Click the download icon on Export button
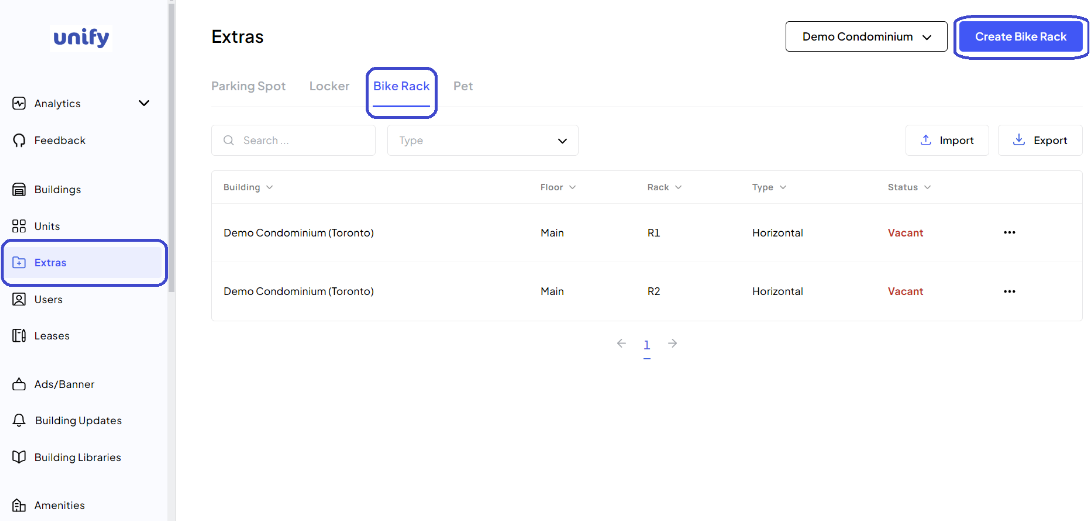Screen dimensions: 1092x521 1018,140
